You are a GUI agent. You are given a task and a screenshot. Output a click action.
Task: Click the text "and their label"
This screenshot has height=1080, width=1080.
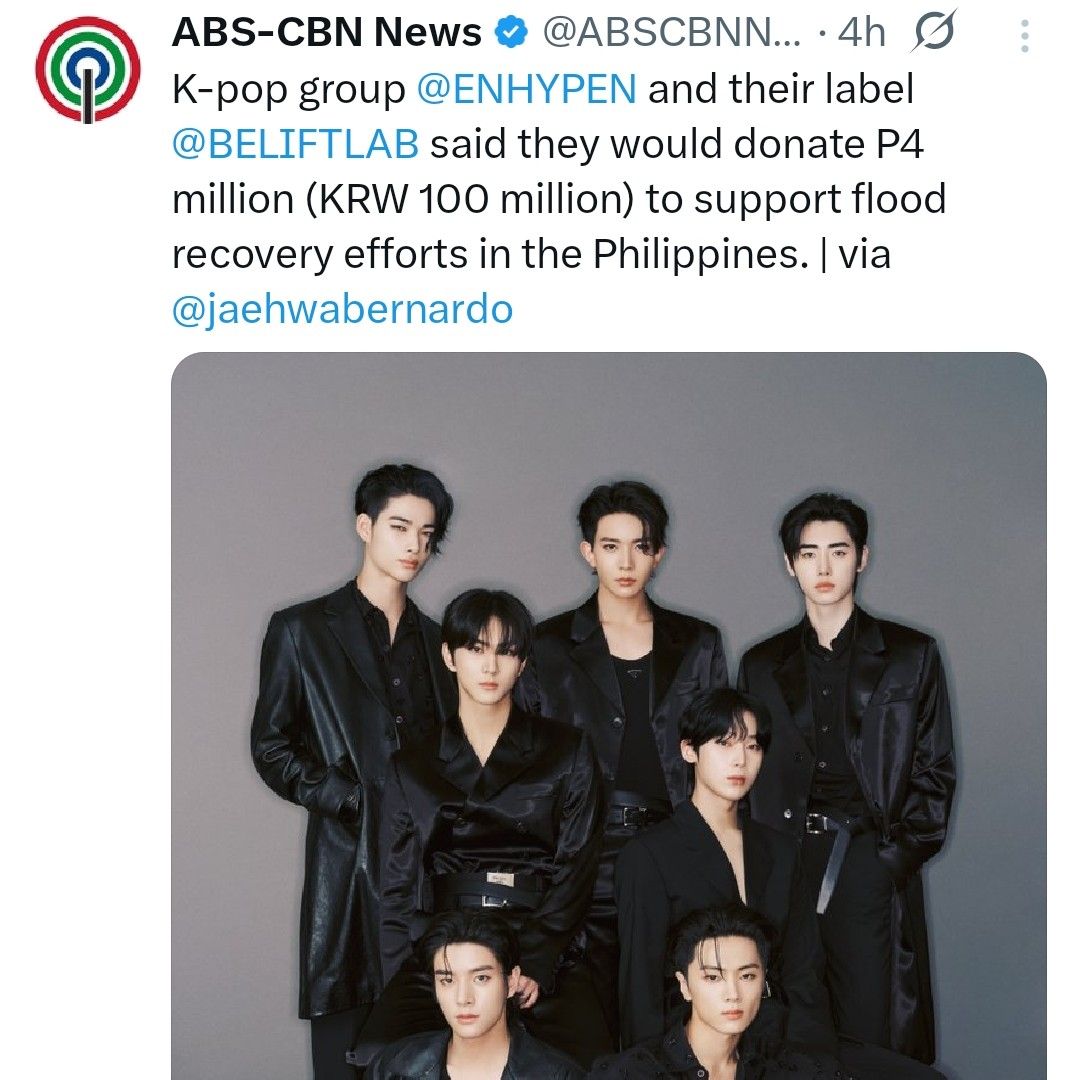[x=781, y=89]
